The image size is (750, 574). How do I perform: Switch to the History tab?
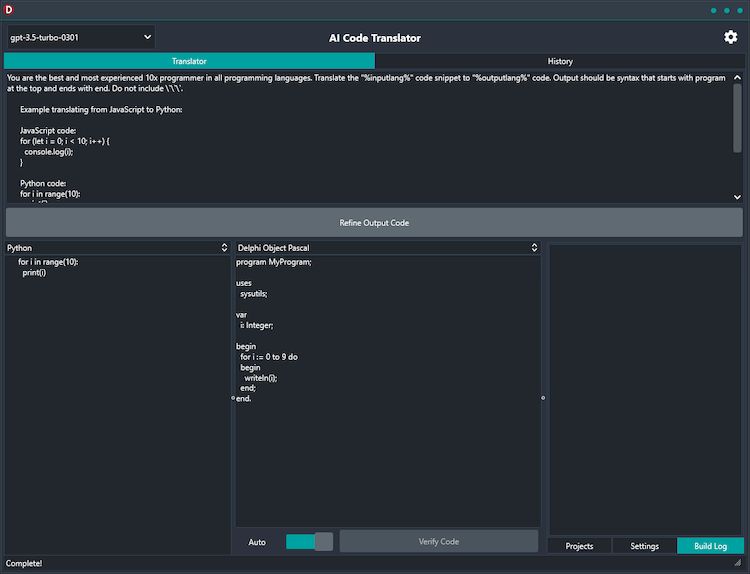click(560, 61)
